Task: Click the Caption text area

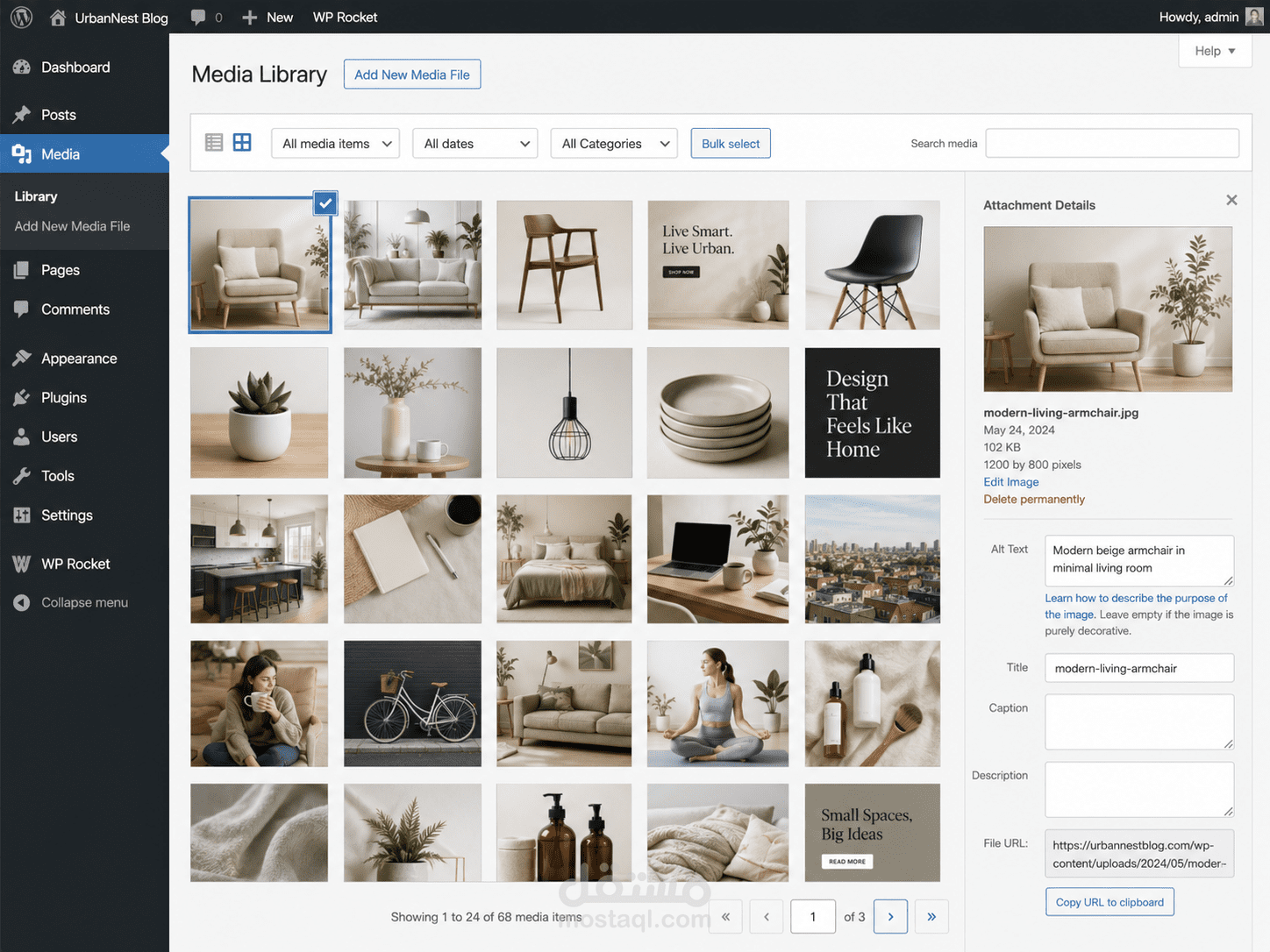Action: (x=1139, y=722)
